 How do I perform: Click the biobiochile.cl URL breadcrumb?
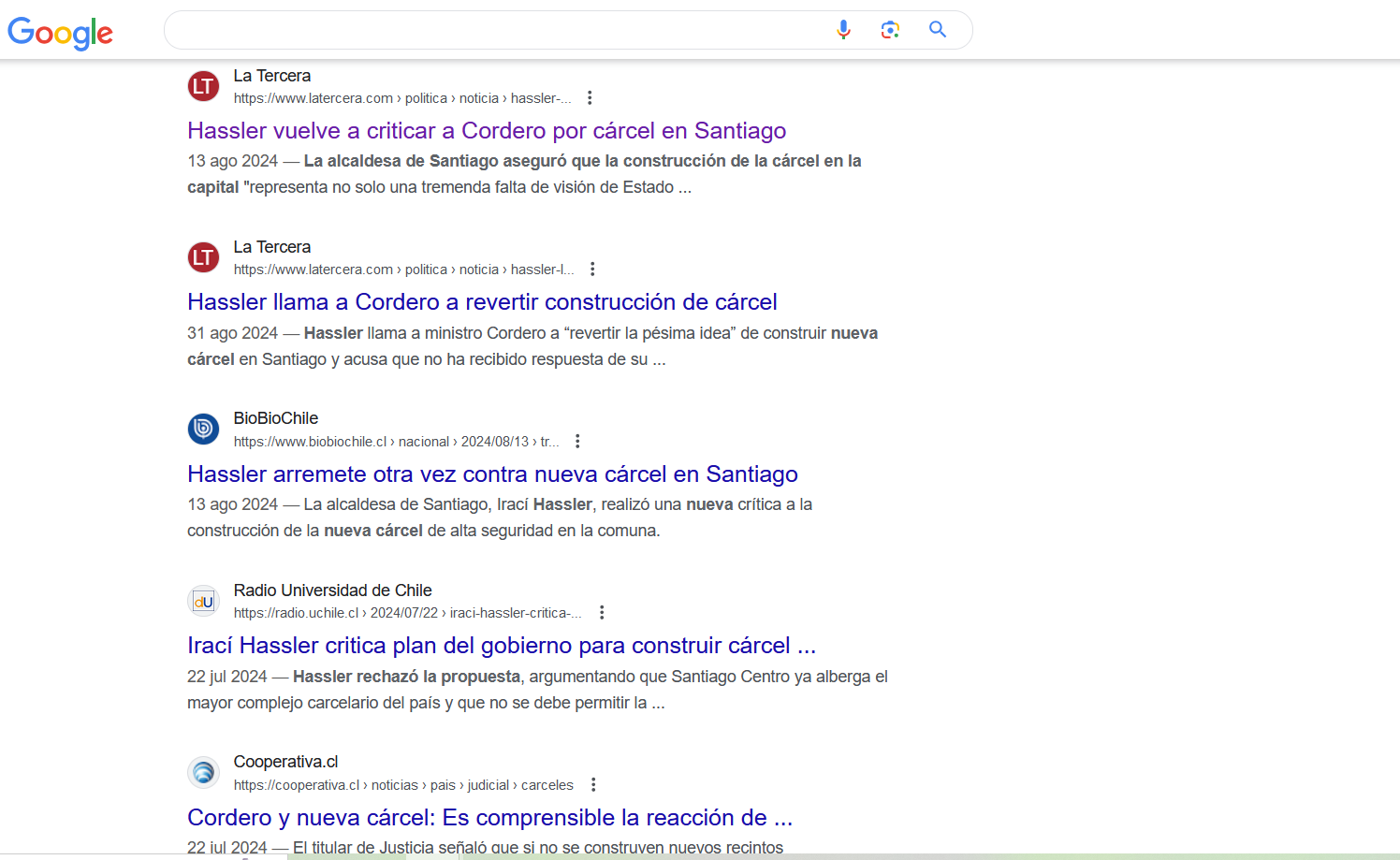[397, 442]
